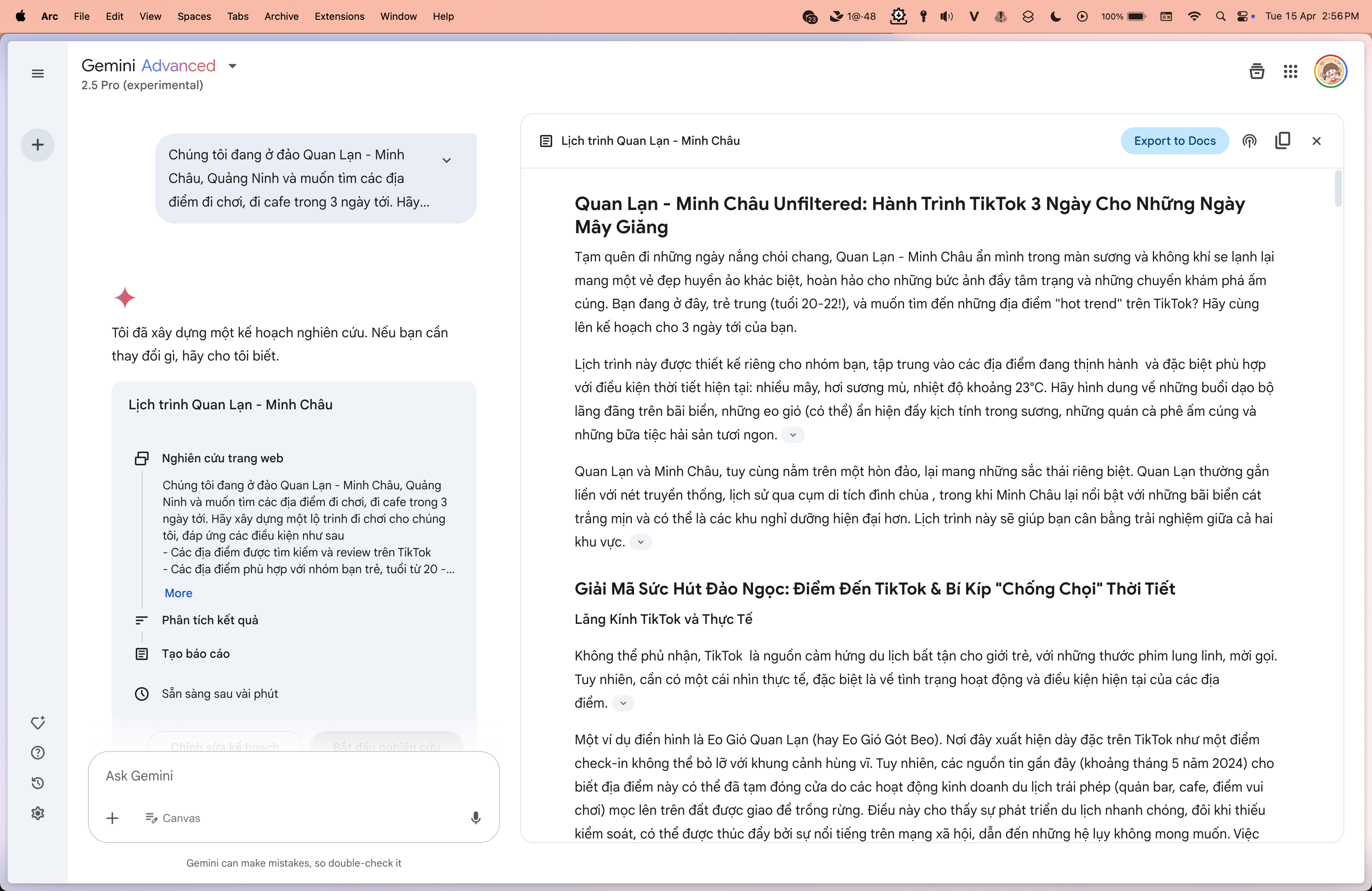
Task: Expand sources chevron after 'khu vực.'
Action: 641,542
